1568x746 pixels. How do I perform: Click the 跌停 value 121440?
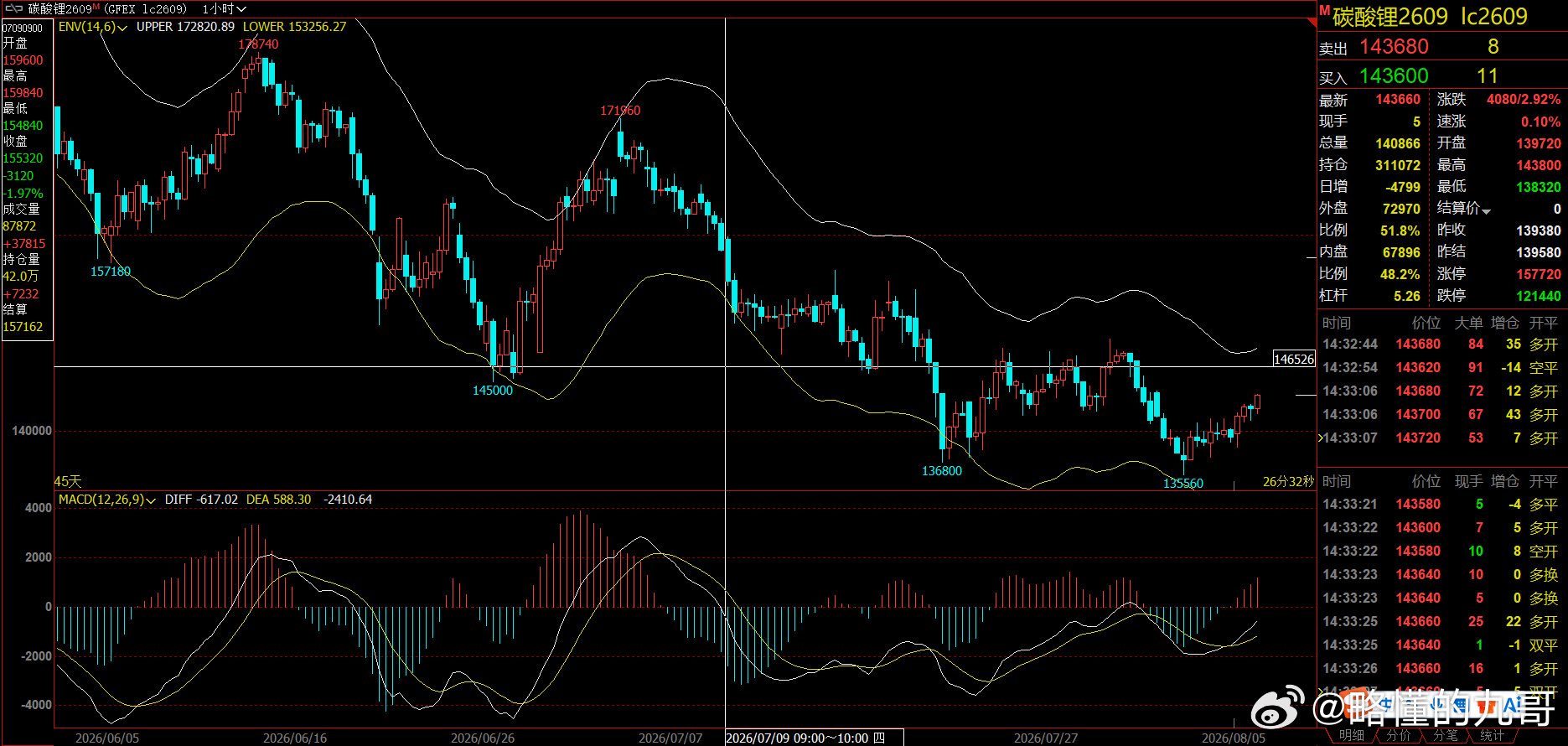[x=1539, y=296]
